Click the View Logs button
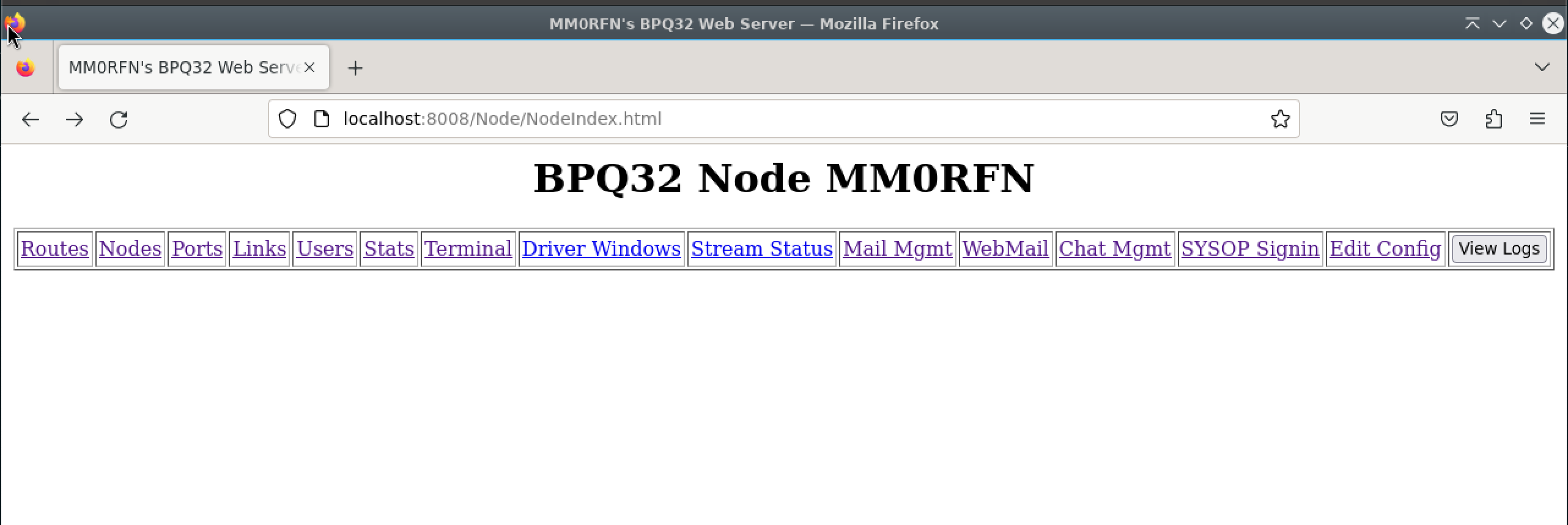This screenshot has width=1568, height=525. 1499,249
